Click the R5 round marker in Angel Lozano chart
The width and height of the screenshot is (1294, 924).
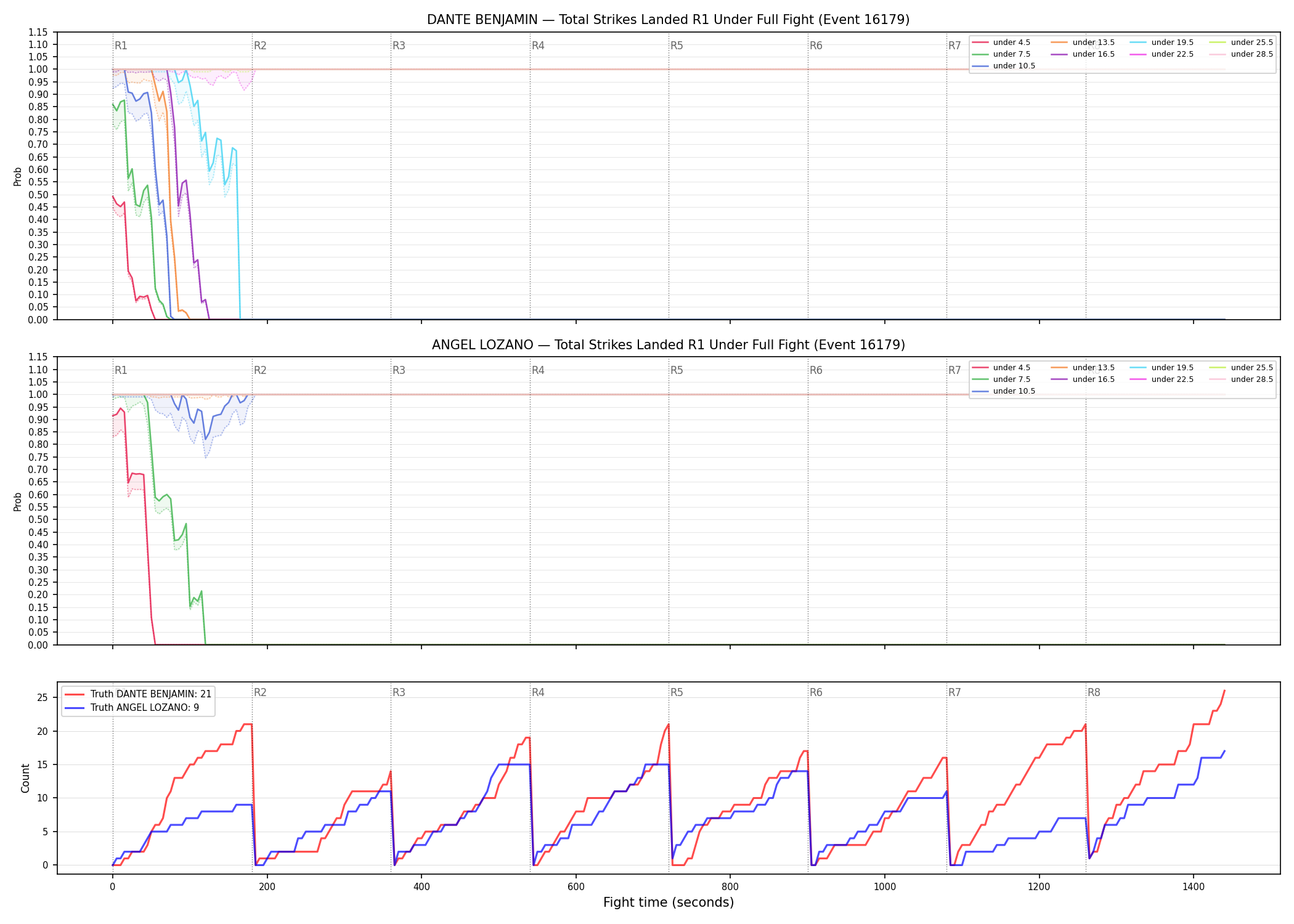677,370
